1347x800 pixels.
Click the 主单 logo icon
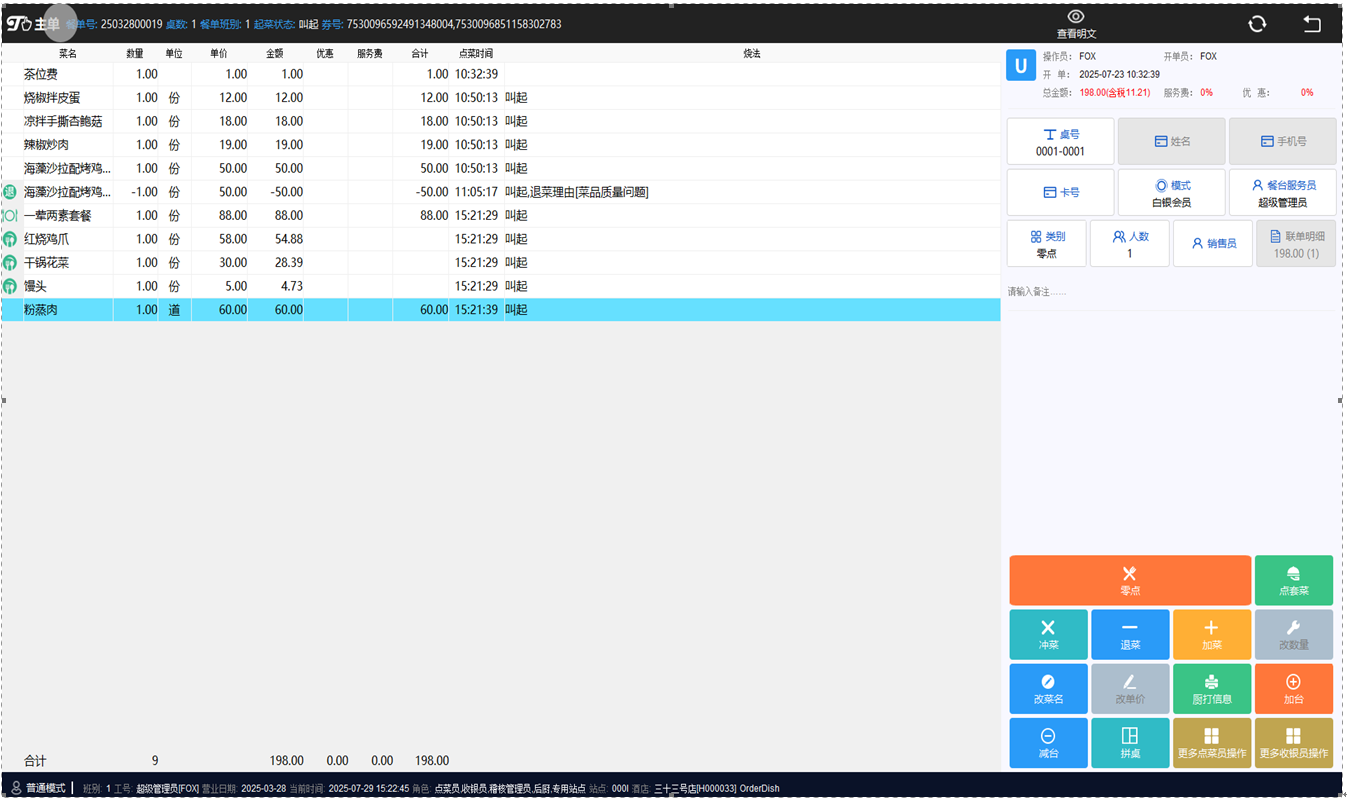18,23
